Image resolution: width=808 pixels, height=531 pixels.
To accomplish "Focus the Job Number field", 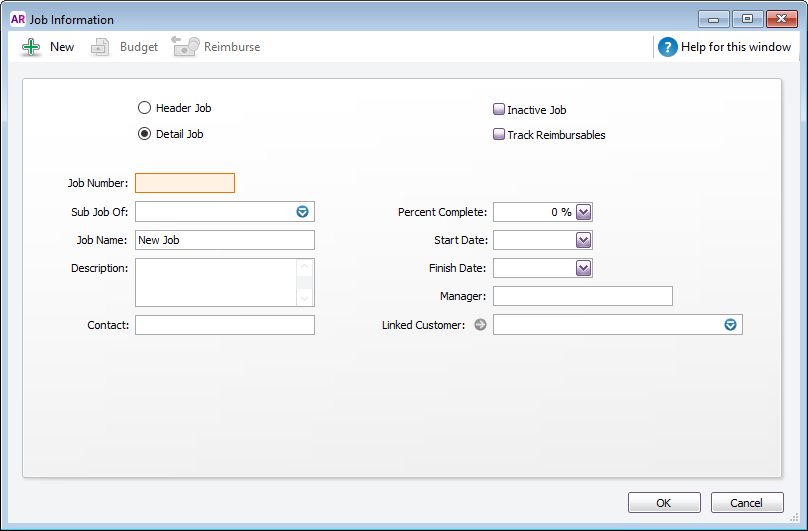I will (185, 183).
